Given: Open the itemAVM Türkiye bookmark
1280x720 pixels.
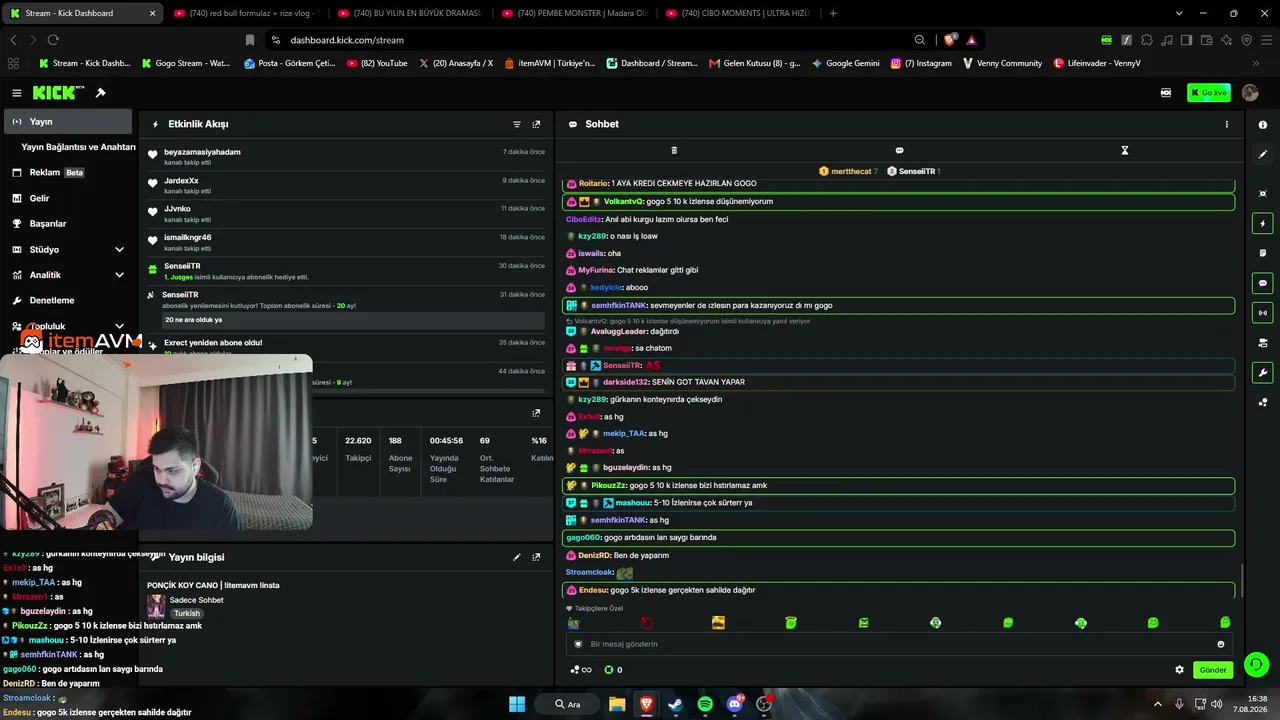Looking at the screenshot, I should click(549, 63).
